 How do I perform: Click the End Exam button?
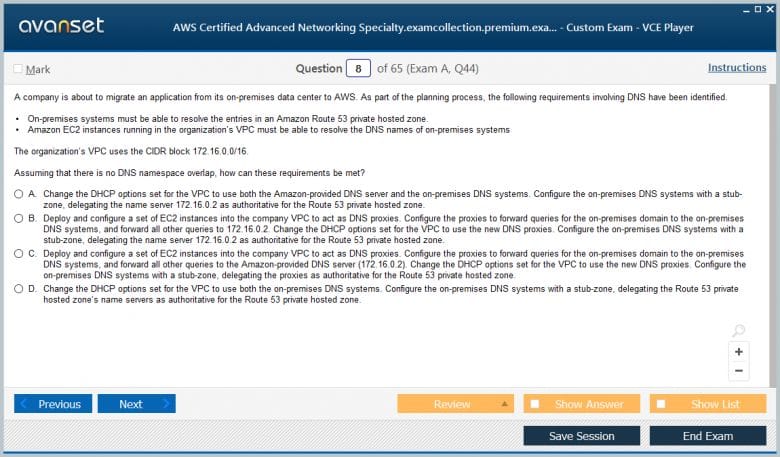pyautogui.click(x=707, y=436)
